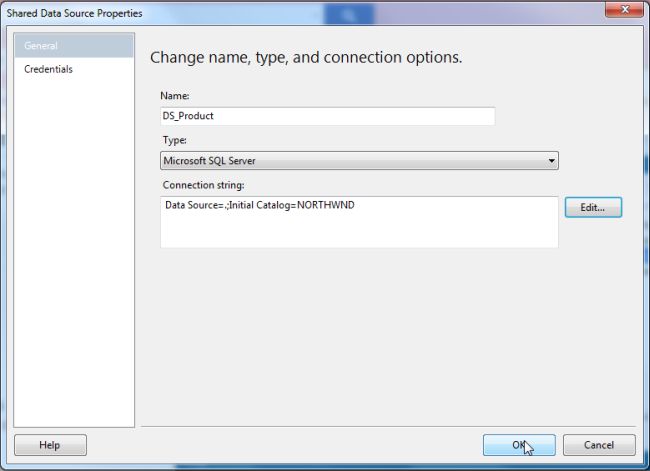Image resolution: width=650 pixels, height=471 pixels.
Task: Click the "Type:" label
Action: coord(175,140)
